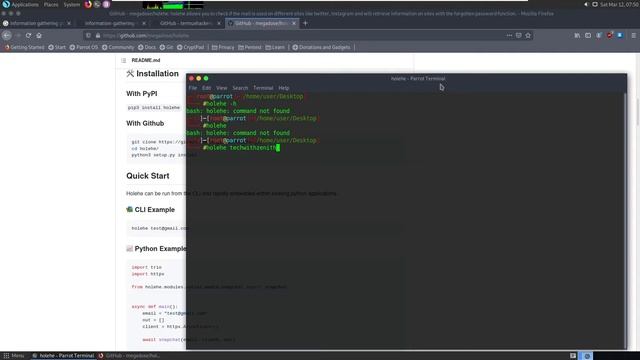The width and height of the screenshot is (640, 360).
Task: Click README table of contents icon
Action: [x=124, y=60]
